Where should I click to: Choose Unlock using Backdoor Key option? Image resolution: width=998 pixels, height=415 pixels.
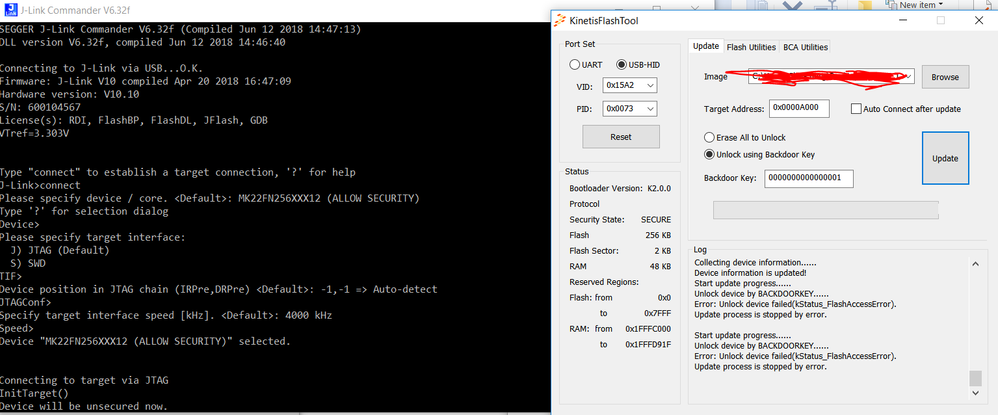click(709, 154)
